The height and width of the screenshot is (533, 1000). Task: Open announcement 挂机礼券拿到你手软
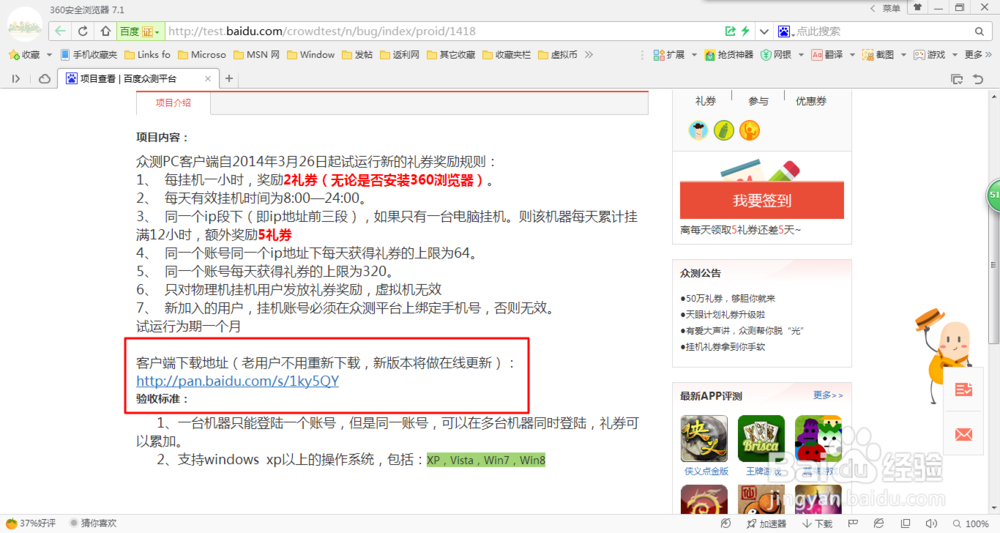[x=723, y=347]
